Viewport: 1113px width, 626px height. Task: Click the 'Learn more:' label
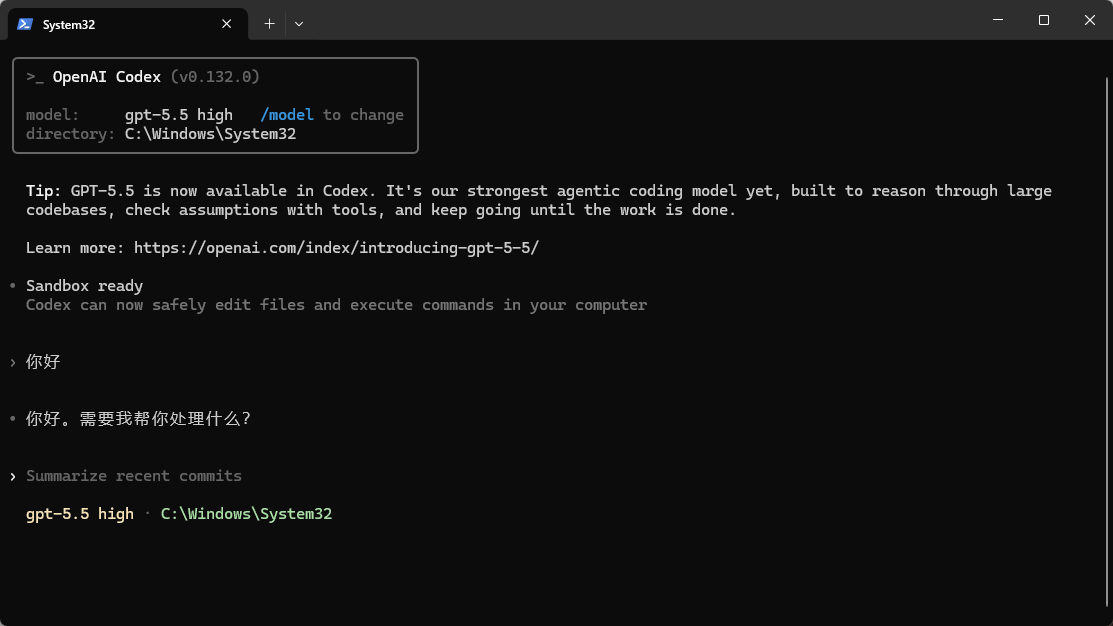(75, 248)
